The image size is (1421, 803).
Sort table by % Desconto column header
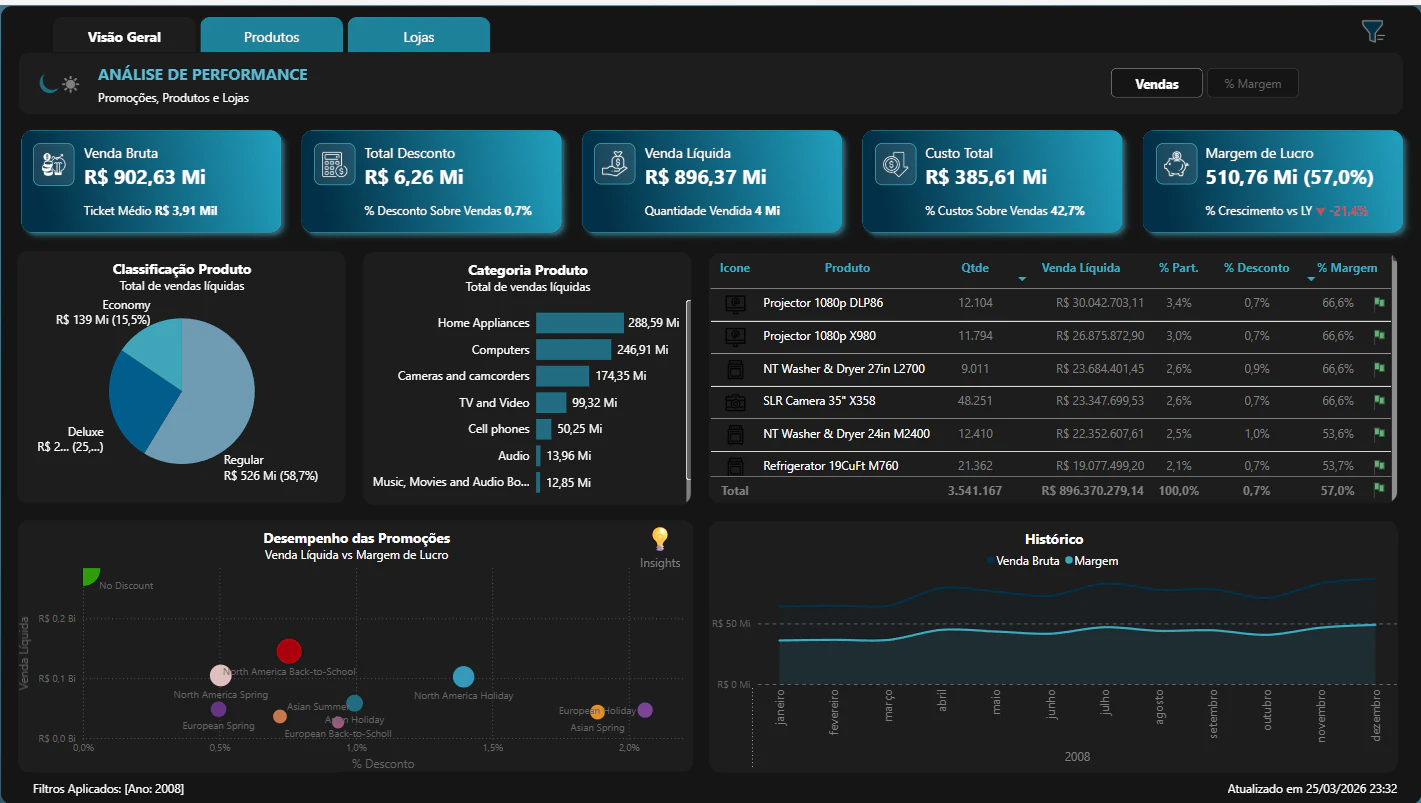(1257, 268)
